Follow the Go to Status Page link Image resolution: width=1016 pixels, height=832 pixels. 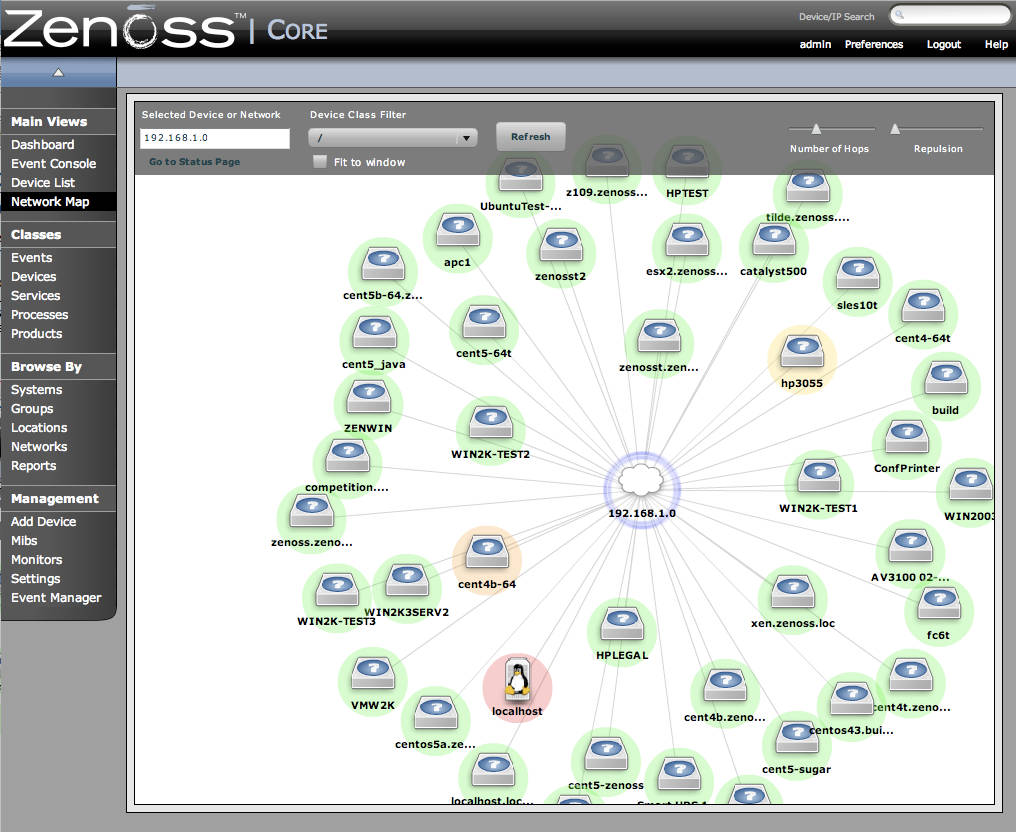coord(194,162)
